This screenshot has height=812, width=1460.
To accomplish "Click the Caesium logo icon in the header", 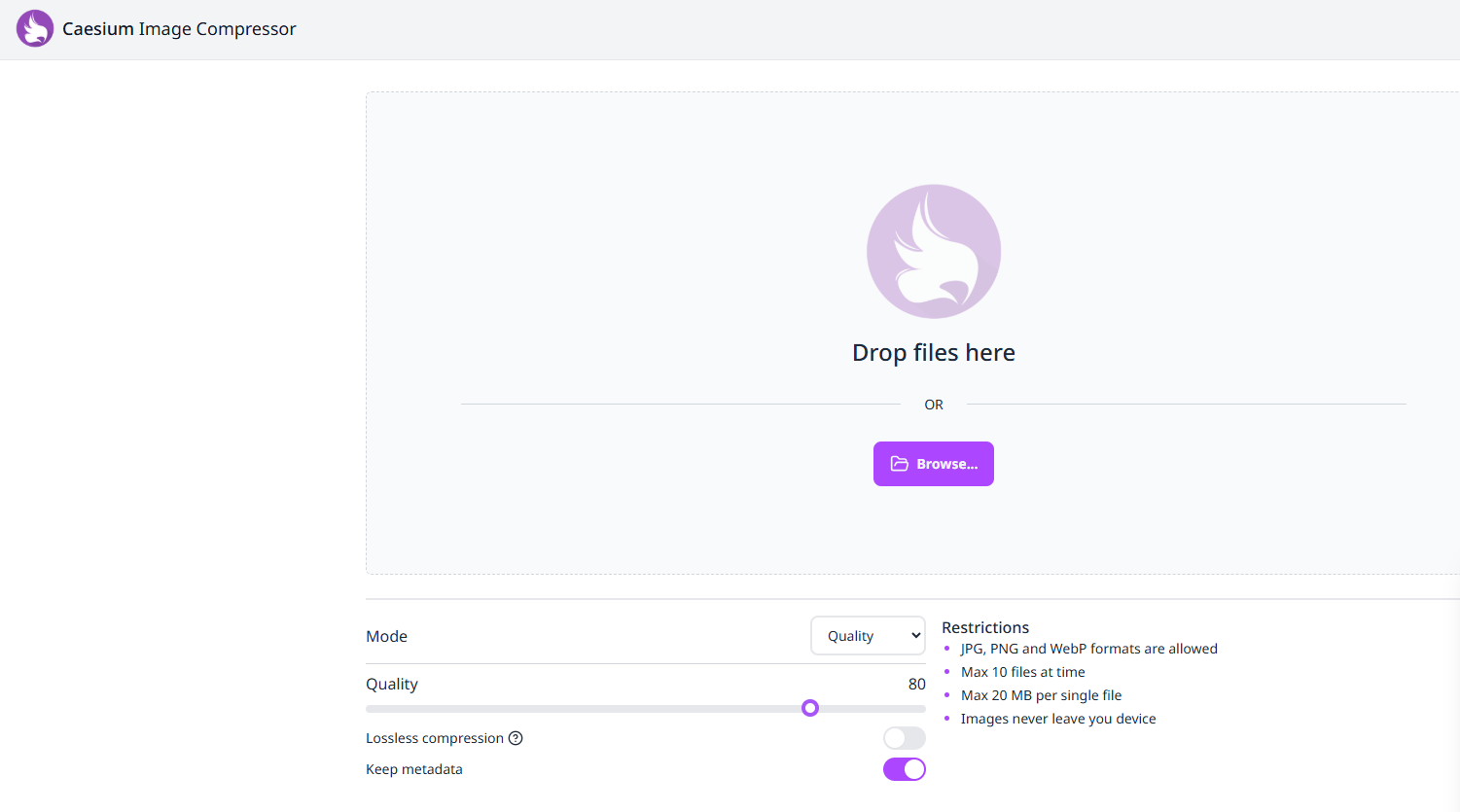I will tap(35, 28).
